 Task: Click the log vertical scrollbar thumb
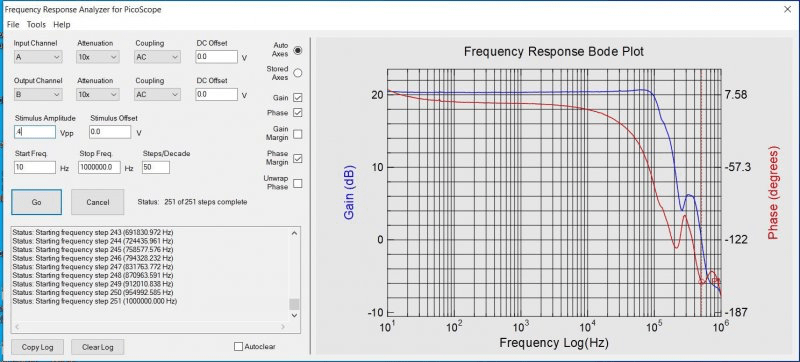pos(294,304)
